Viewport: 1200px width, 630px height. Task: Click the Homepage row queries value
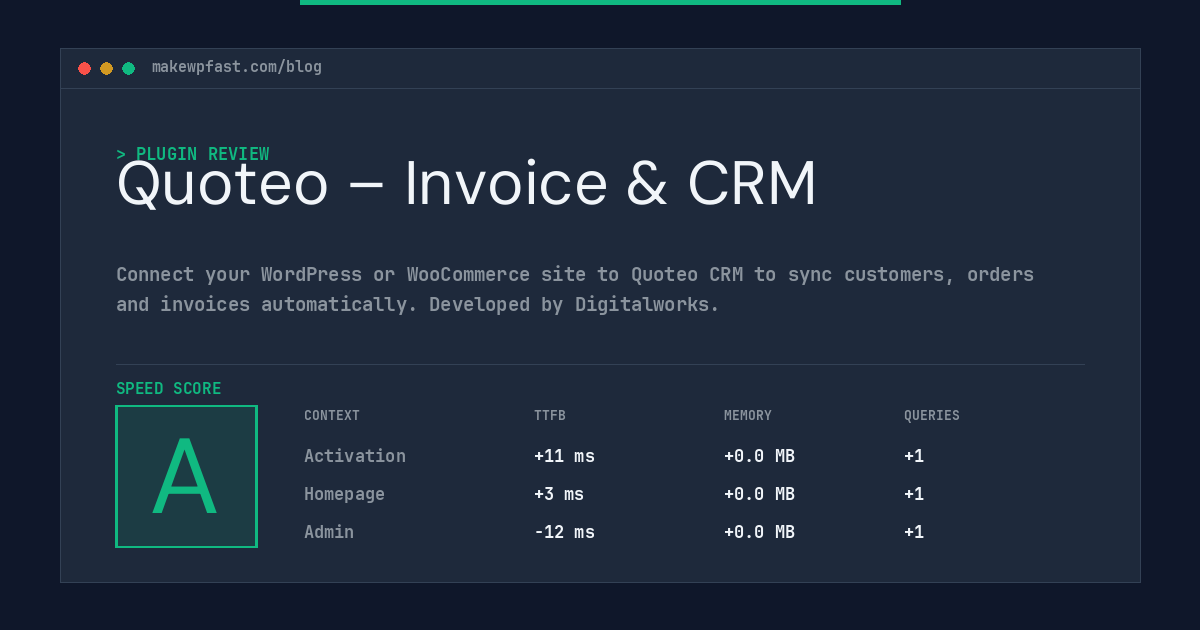coord(914,494)
